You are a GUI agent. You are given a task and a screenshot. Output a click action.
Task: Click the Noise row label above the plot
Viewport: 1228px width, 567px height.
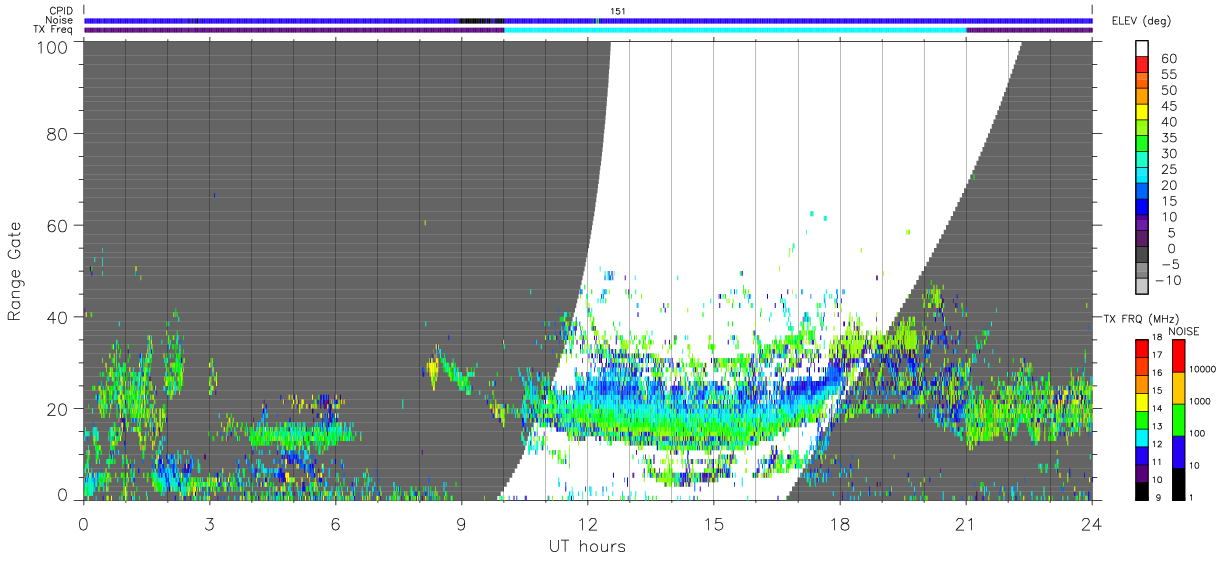[59, 20]
